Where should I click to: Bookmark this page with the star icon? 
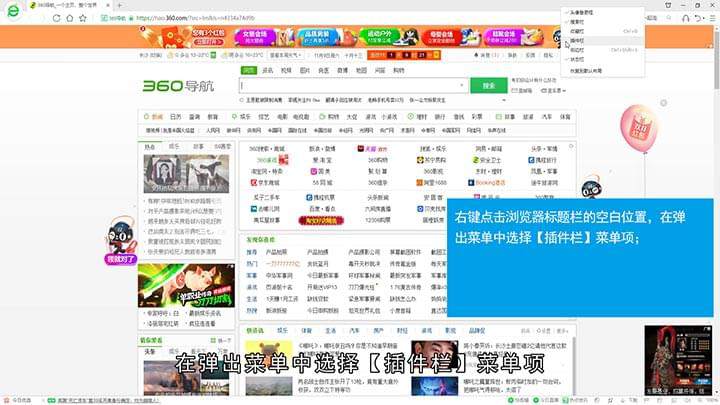point(83,18)
